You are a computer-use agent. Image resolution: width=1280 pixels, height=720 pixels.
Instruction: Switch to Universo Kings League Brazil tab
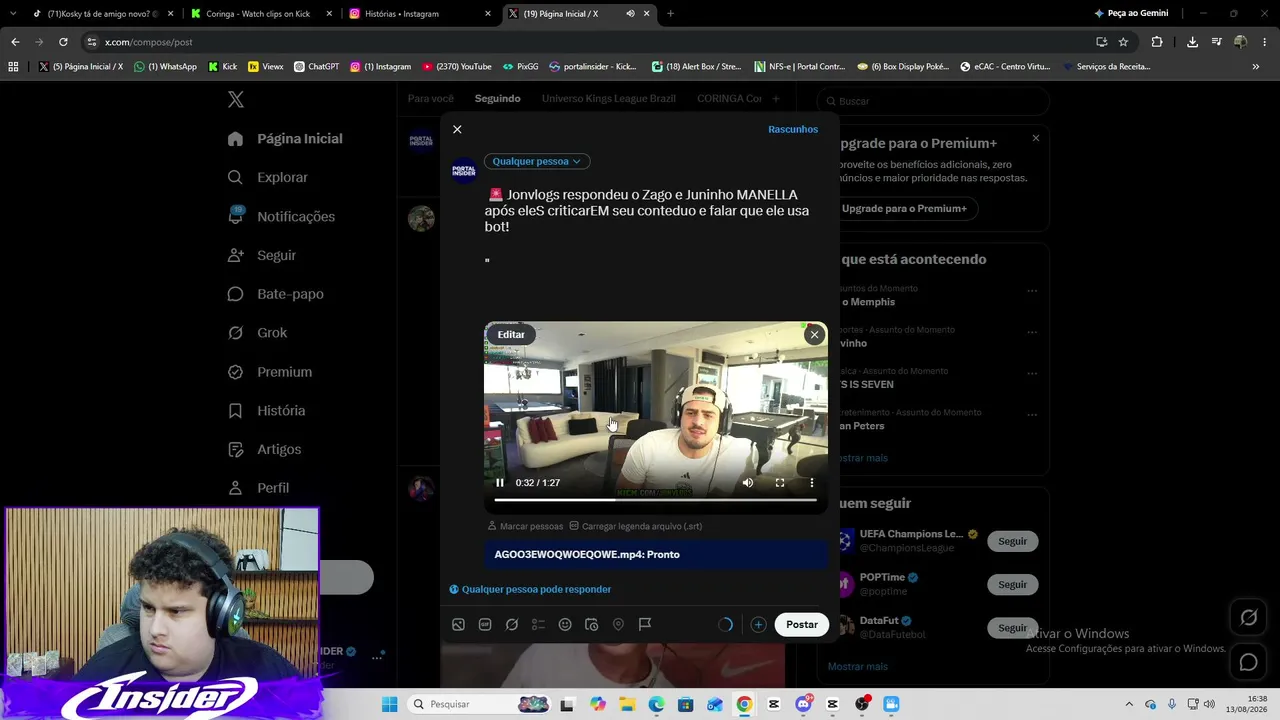tap(609, 98)
